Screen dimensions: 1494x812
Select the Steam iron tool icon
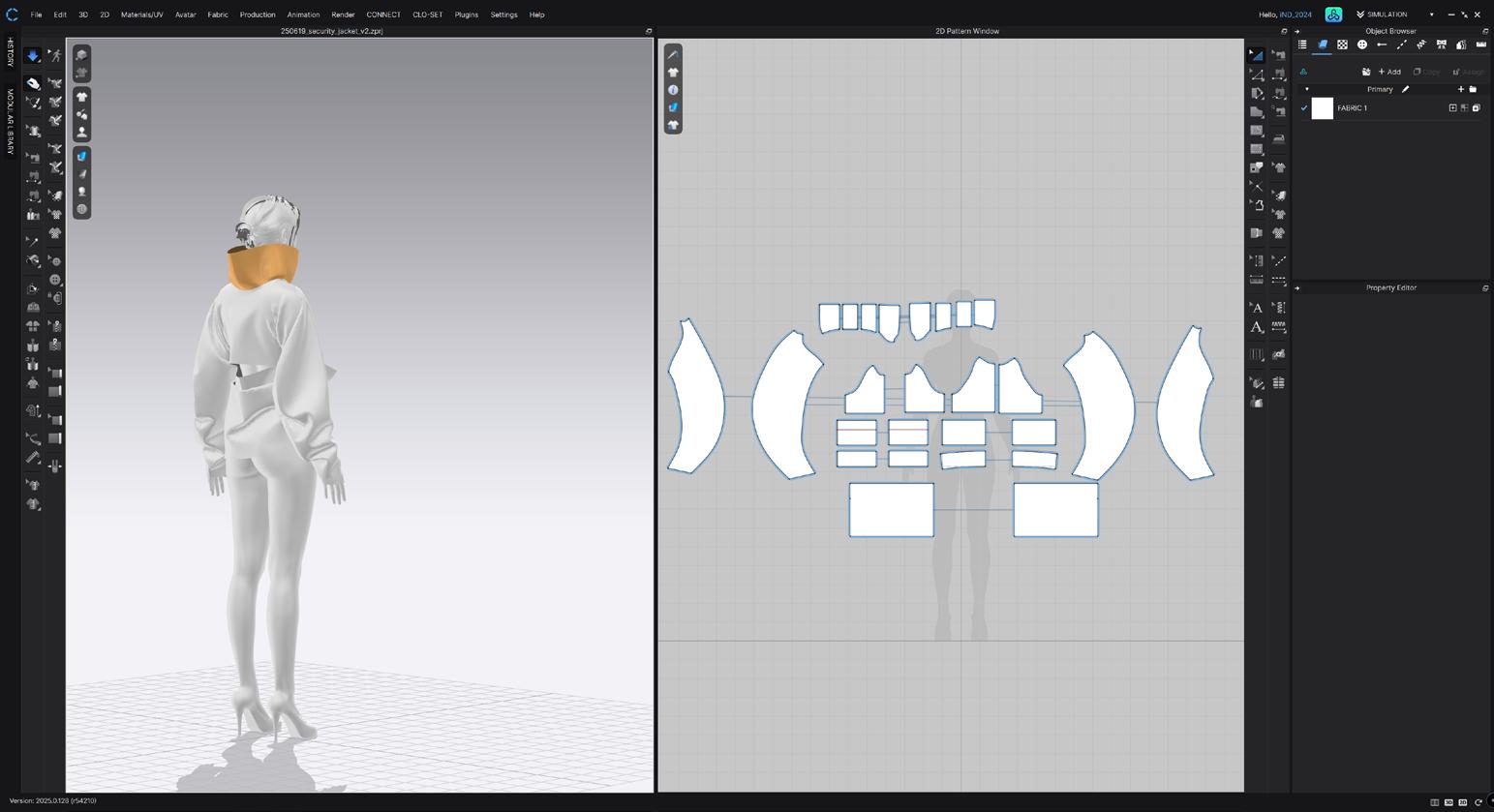[1279, 139]
